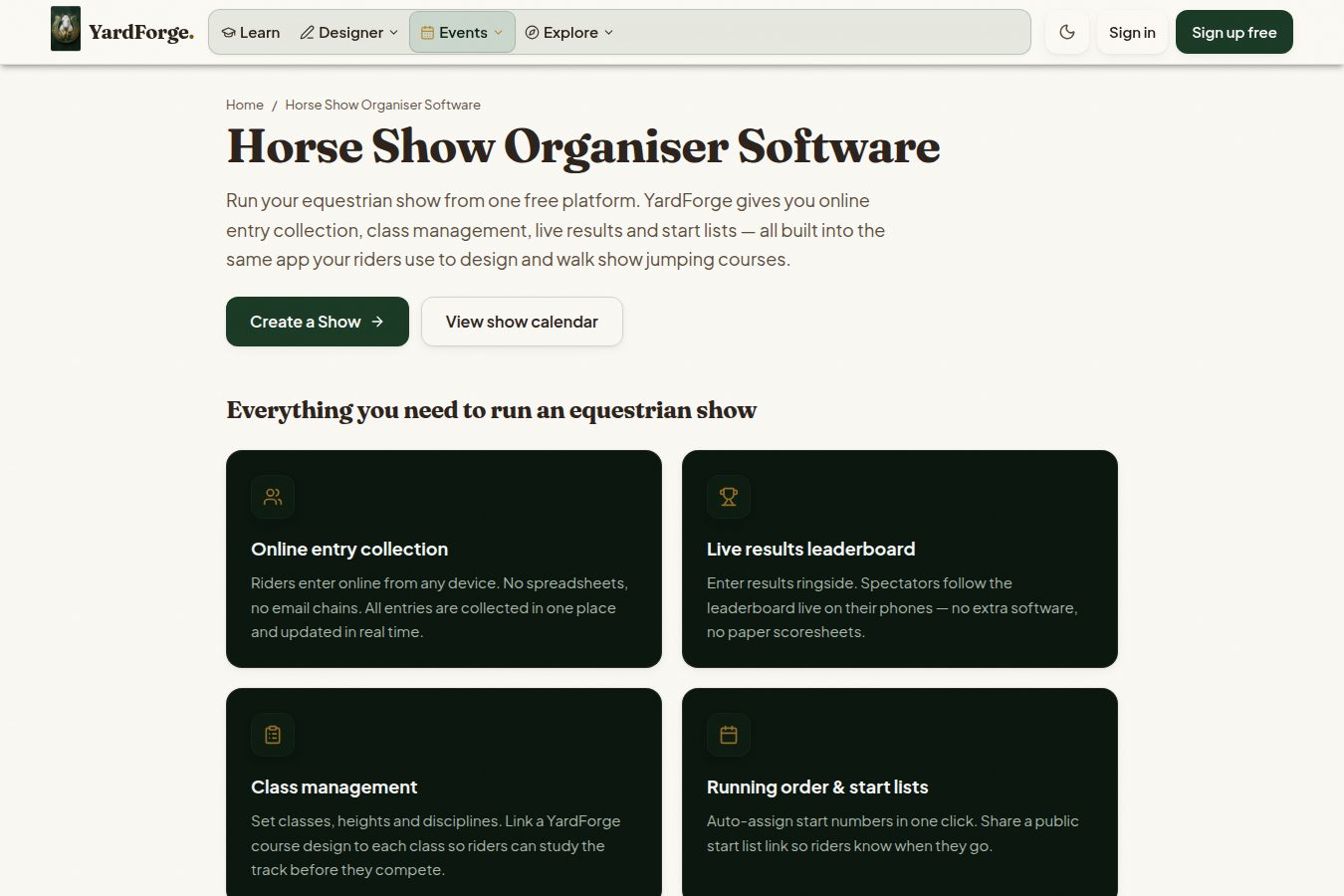This screenshot has height=896, width=1344.
Task: Open the YardForge home wordmark link
Action: (140, 32)
